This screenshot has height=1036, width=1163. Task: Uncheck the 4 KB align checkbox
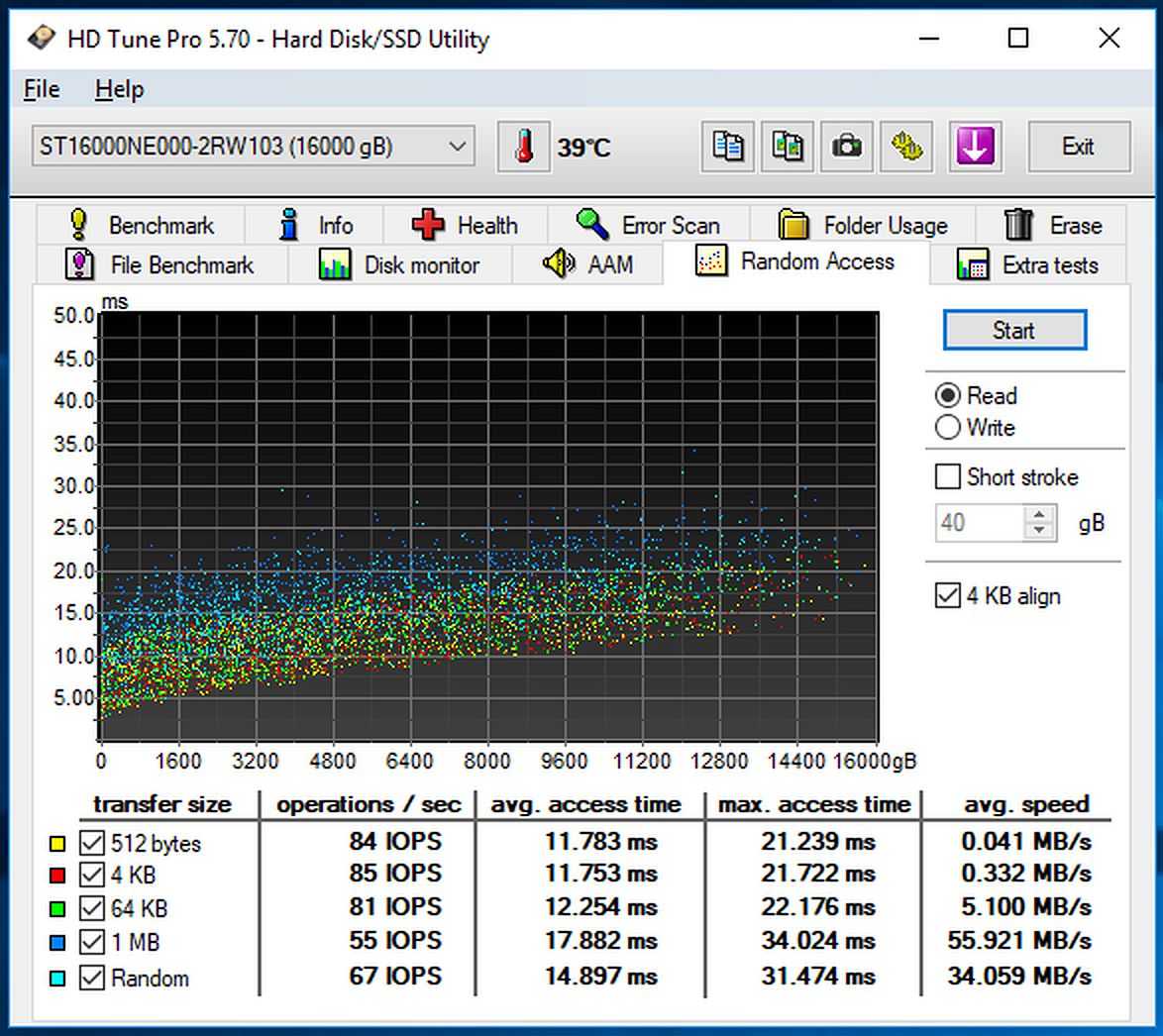point(948,596)
